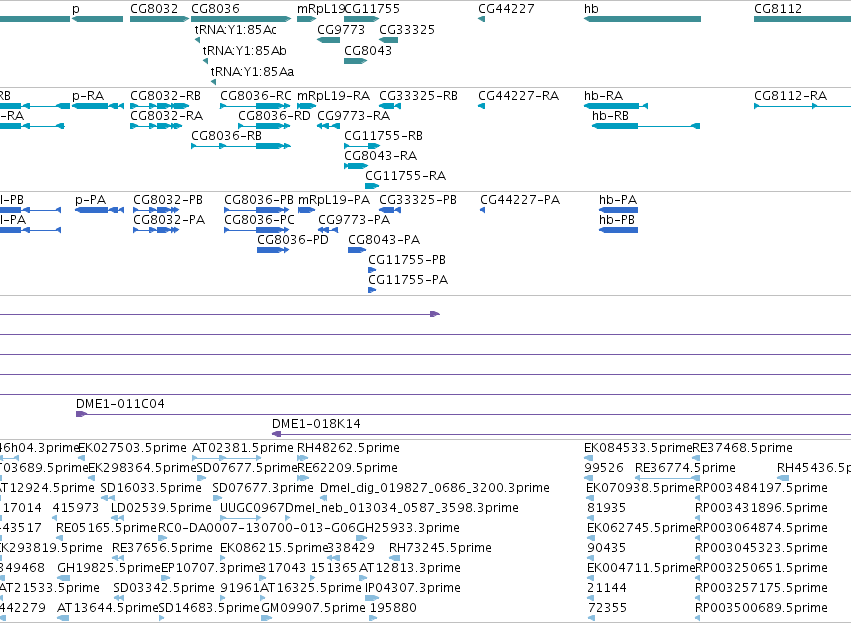Click the CG33325-PB protein label
This screenshot has width=851, height=623.
[418, 200]
